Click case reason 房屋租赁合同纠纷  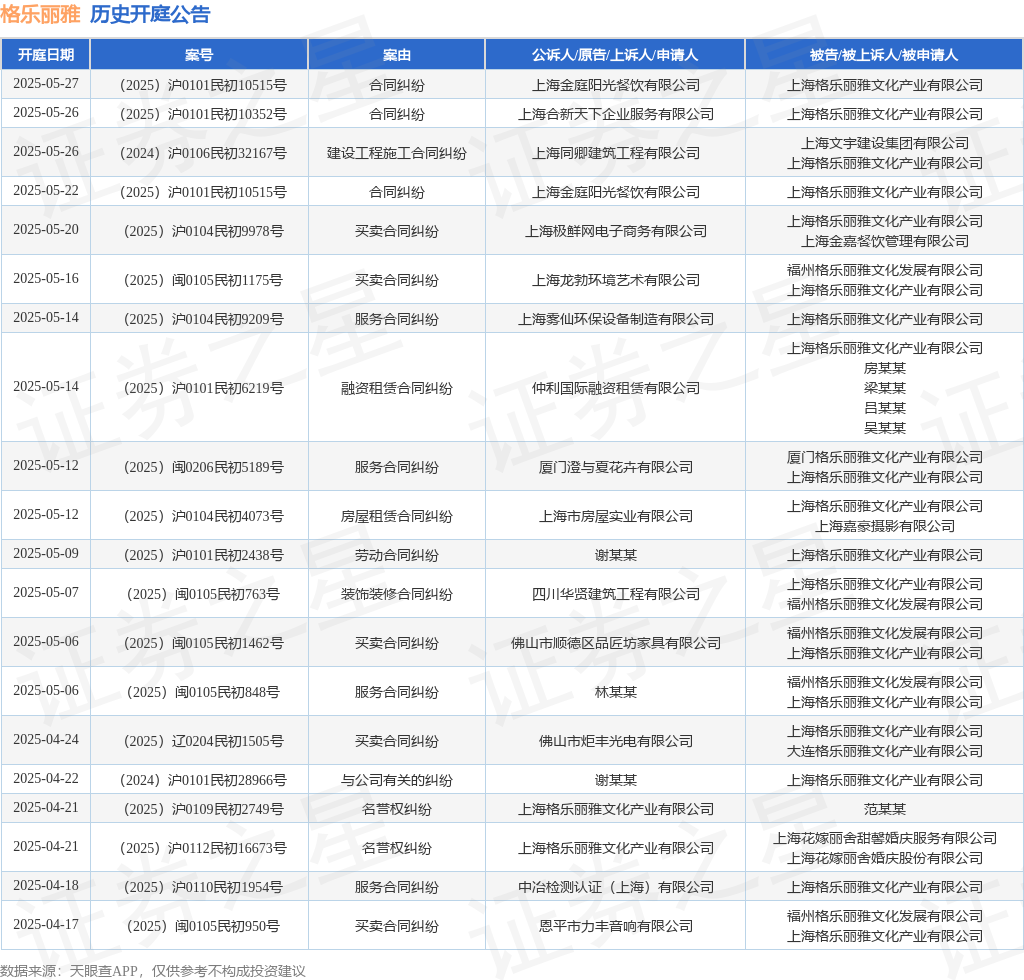point(397,516)
